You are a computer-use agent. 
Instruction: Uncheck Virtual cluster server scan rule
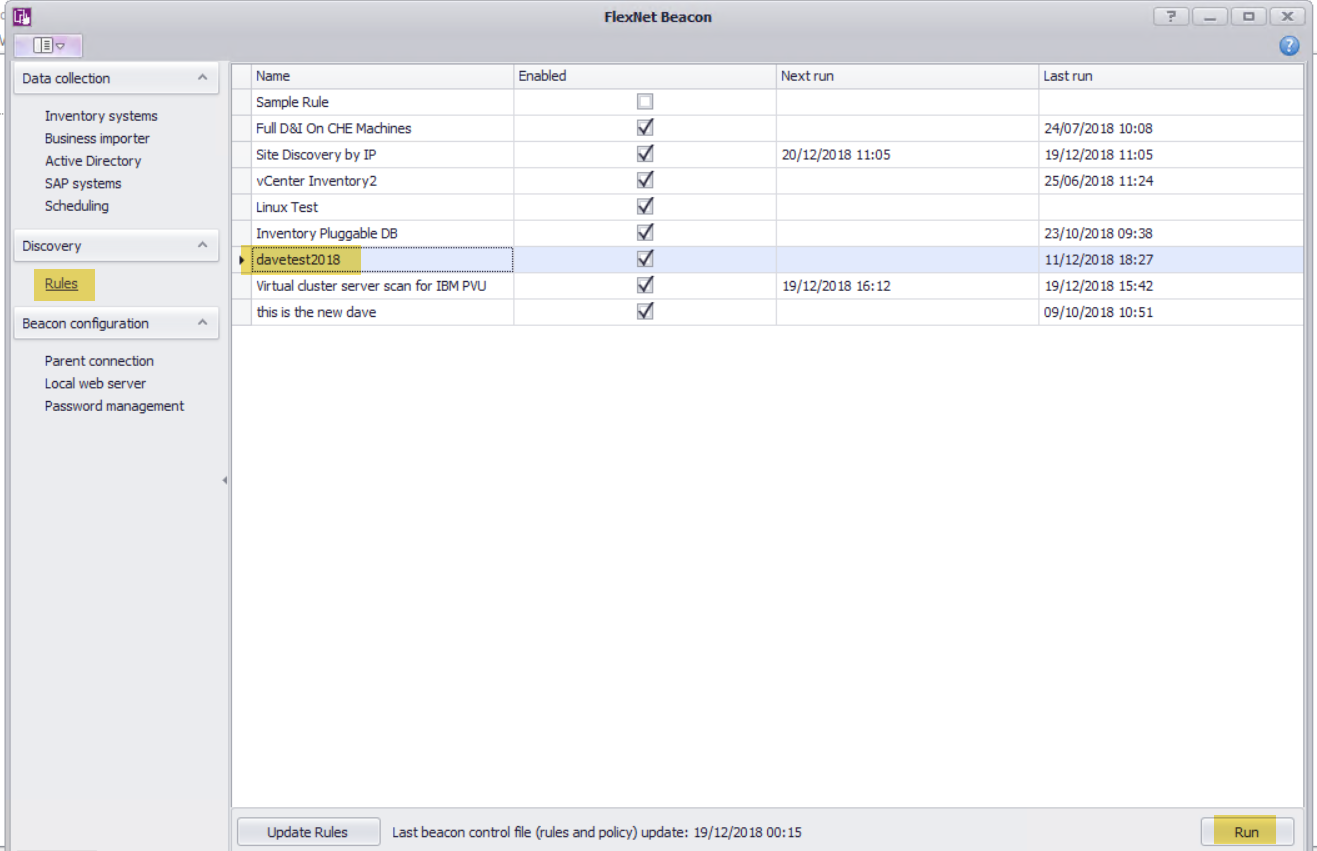[645, 286]
